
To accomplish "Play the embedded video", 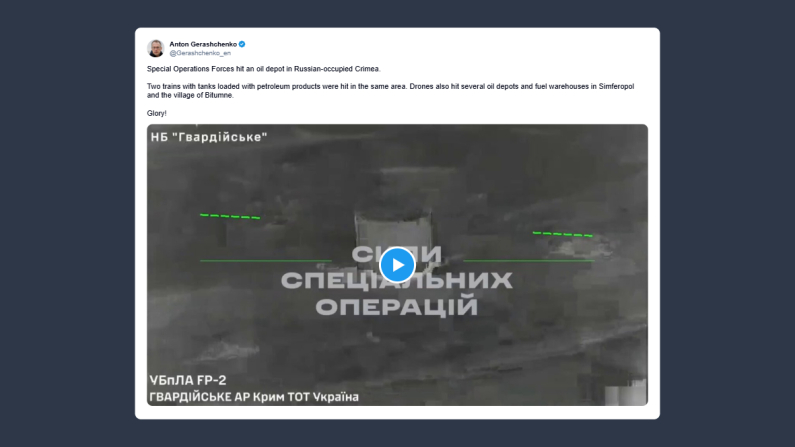I will (x=397, y=265).
